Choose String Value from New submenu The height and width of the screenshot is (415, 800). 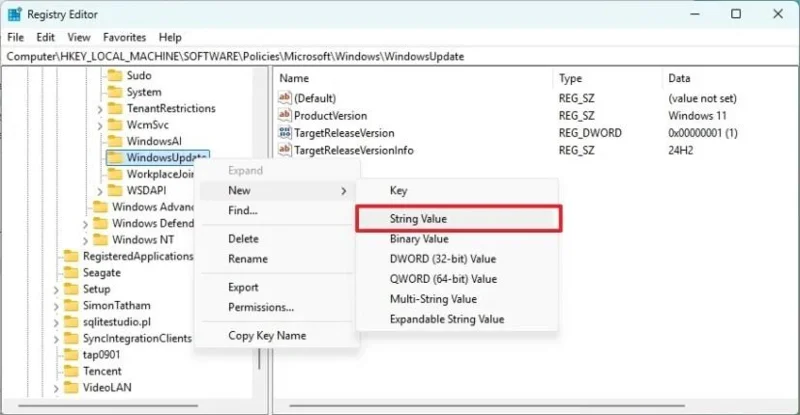pyautogui.click(x=459, y=218)
